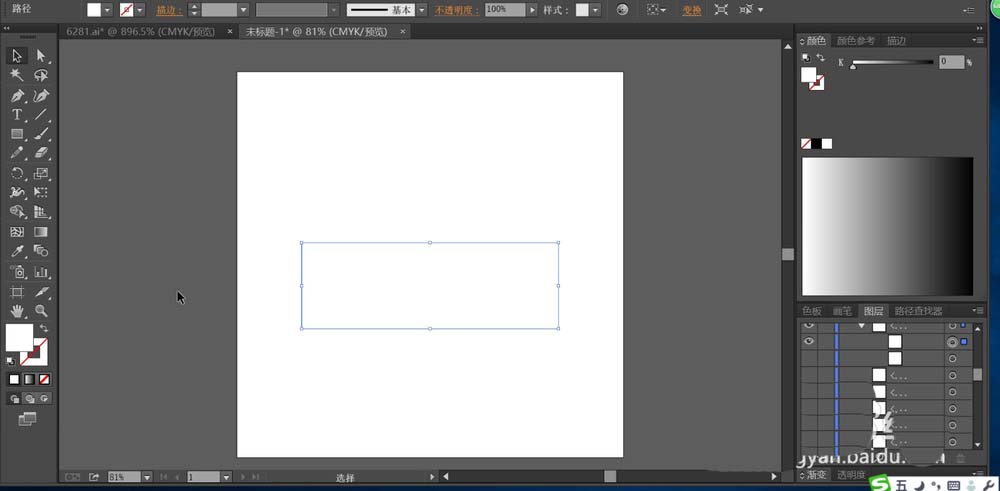Select the Type tool
Screen dimensions: 1000x491
coord(17,115)
